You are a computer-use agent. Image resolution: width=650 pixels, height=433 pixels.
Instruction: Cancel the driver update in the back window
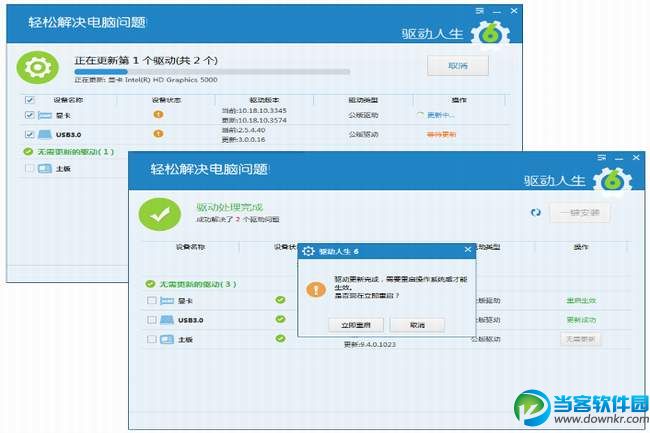[x=458, y=66]
